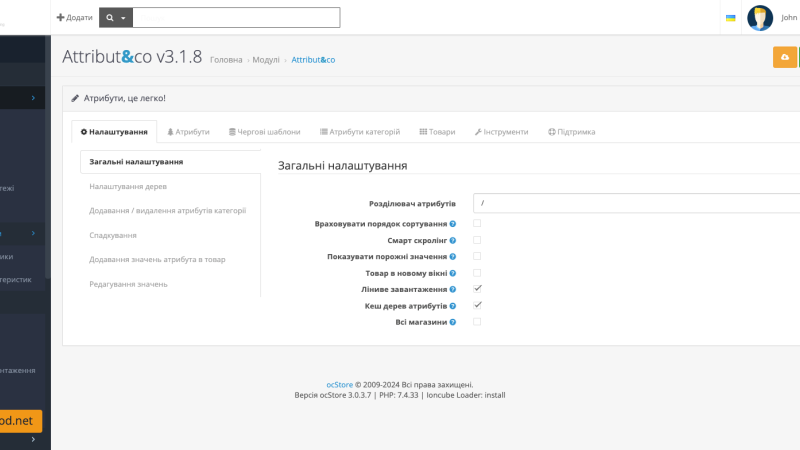Image resolution: width=800 pixels, height=450 pixels.
Task: Open Attribut&co breadcrumb link
Action: tap(313, 60)
